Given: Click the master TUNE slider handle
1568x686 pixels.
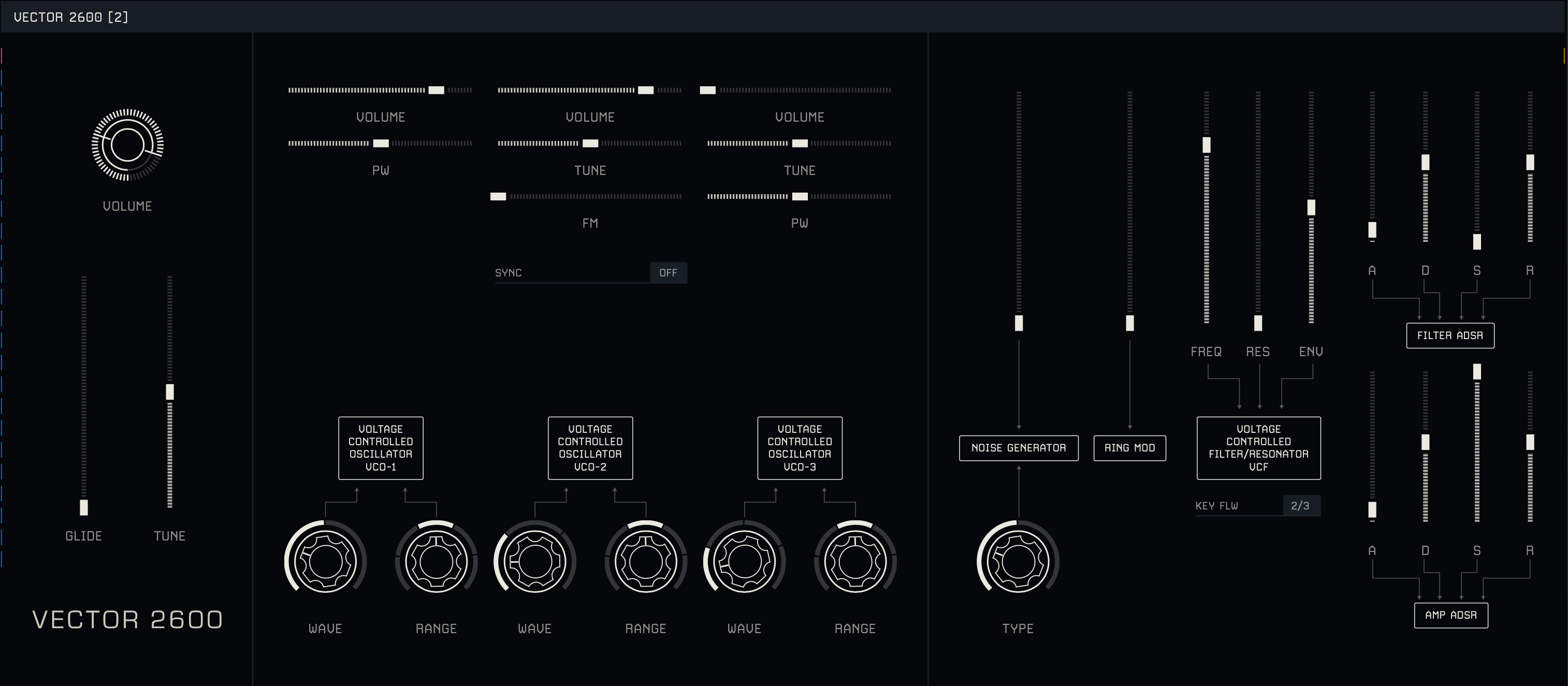Looking at the screenshot, I should (x=170, y=392).
